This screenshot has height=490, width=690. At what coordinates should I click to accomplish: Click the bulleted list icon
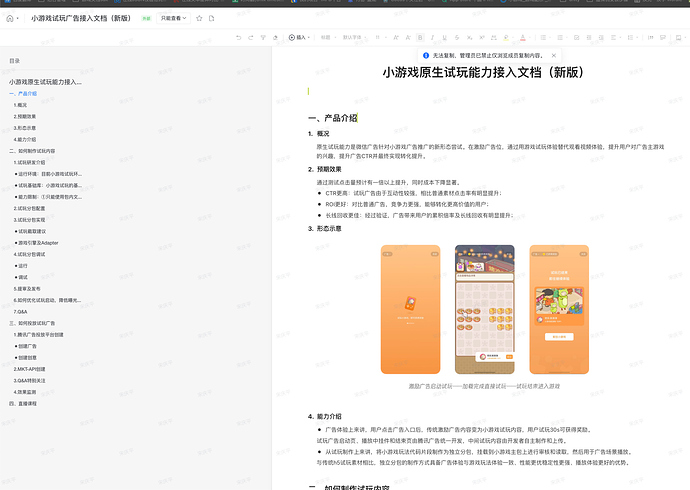pyautogui.click(x=543, y=37)
